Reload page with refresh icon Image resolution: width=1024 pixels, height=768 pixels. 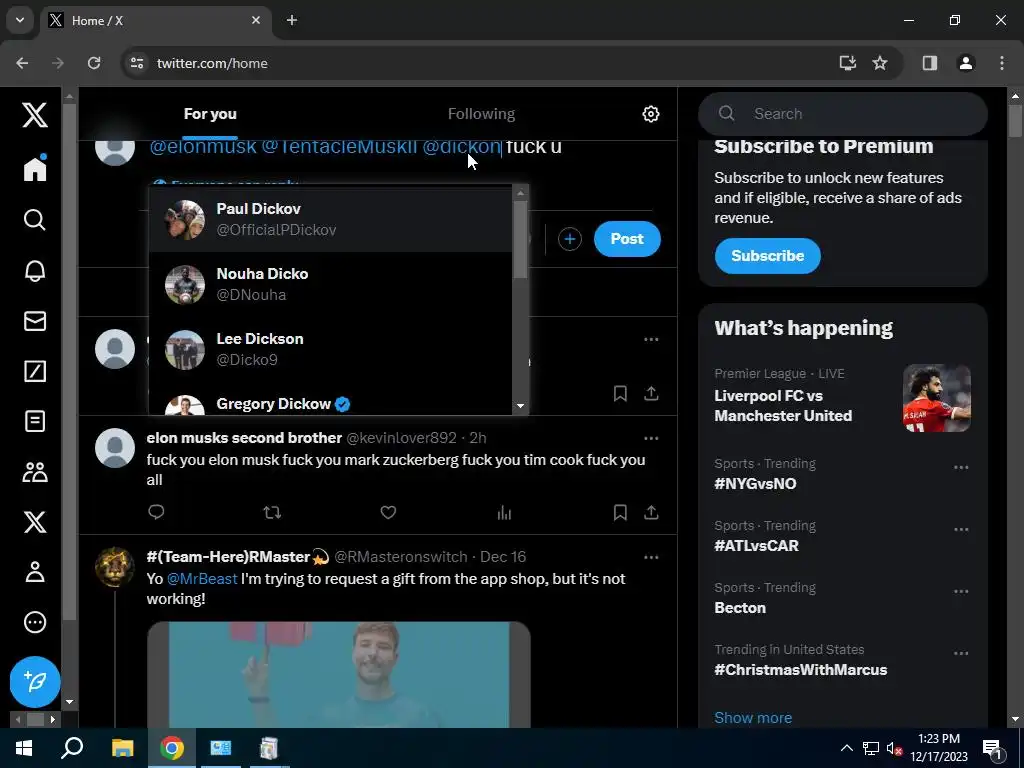[x=94, y=63]
